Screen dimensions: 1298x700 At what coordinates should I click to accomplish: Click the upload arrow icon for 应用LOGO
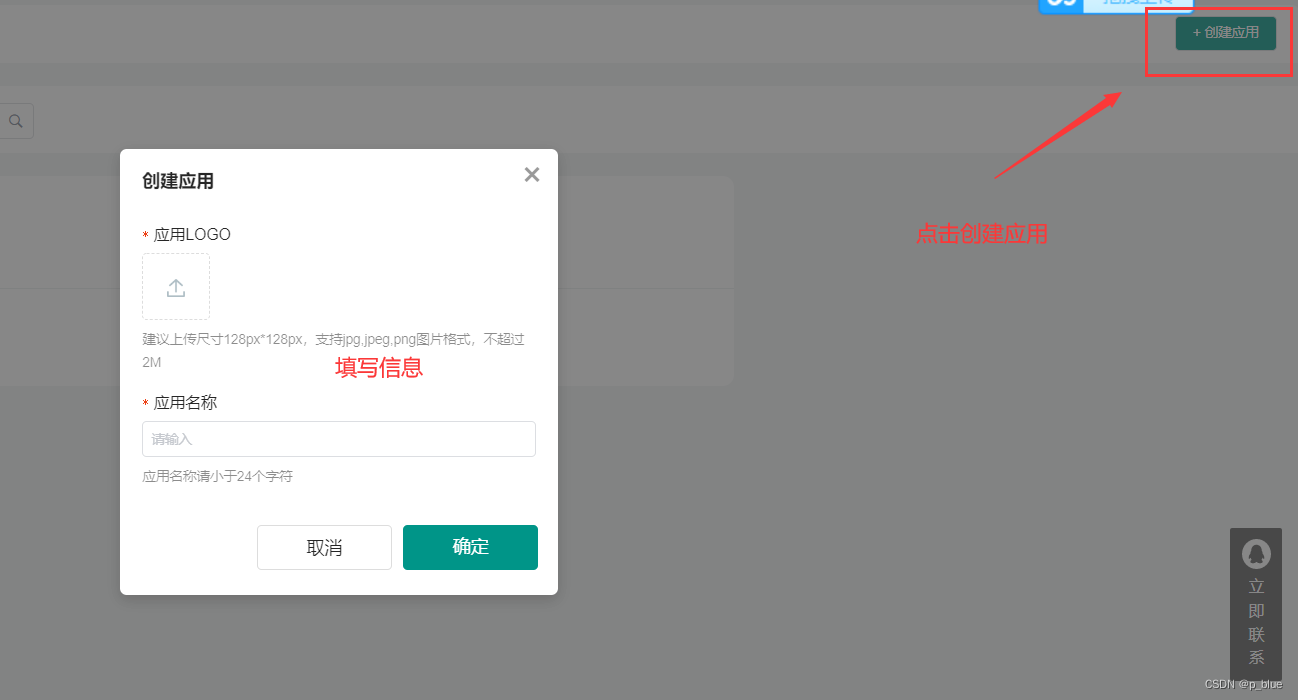176,288
